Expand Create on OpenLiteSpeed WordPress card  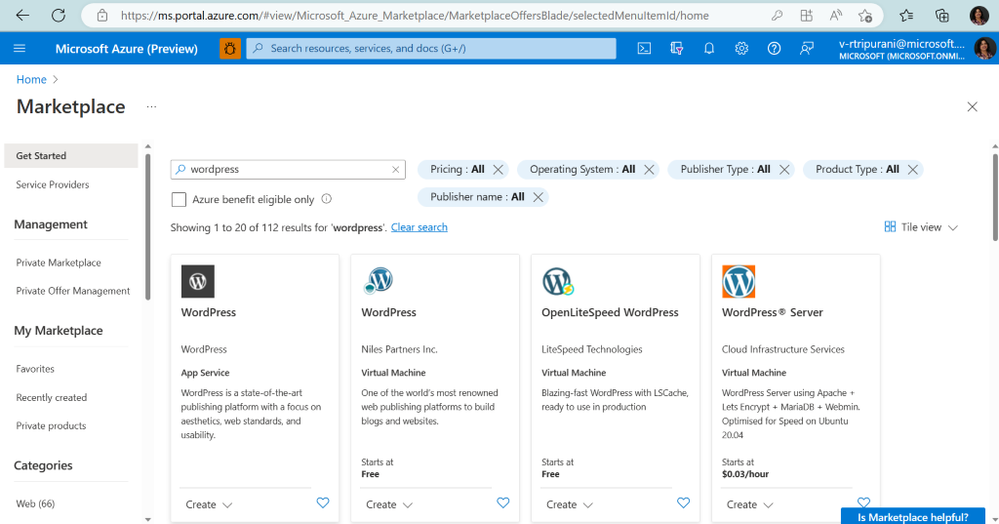pyautogui.click(x=569, y=505)
